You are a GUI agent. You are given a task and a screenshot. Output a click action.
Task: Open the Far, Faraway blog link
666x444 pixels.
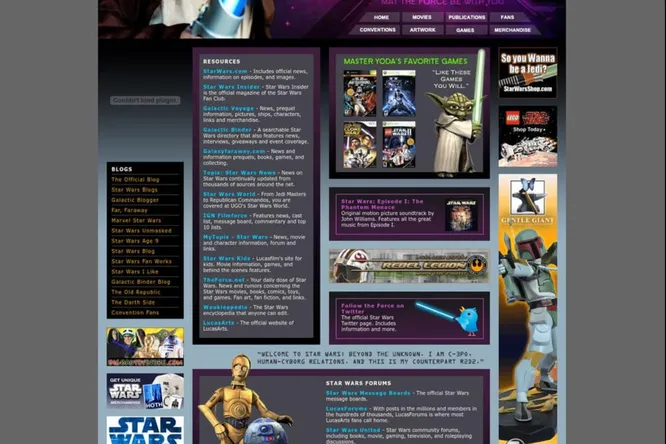point(129,210)
